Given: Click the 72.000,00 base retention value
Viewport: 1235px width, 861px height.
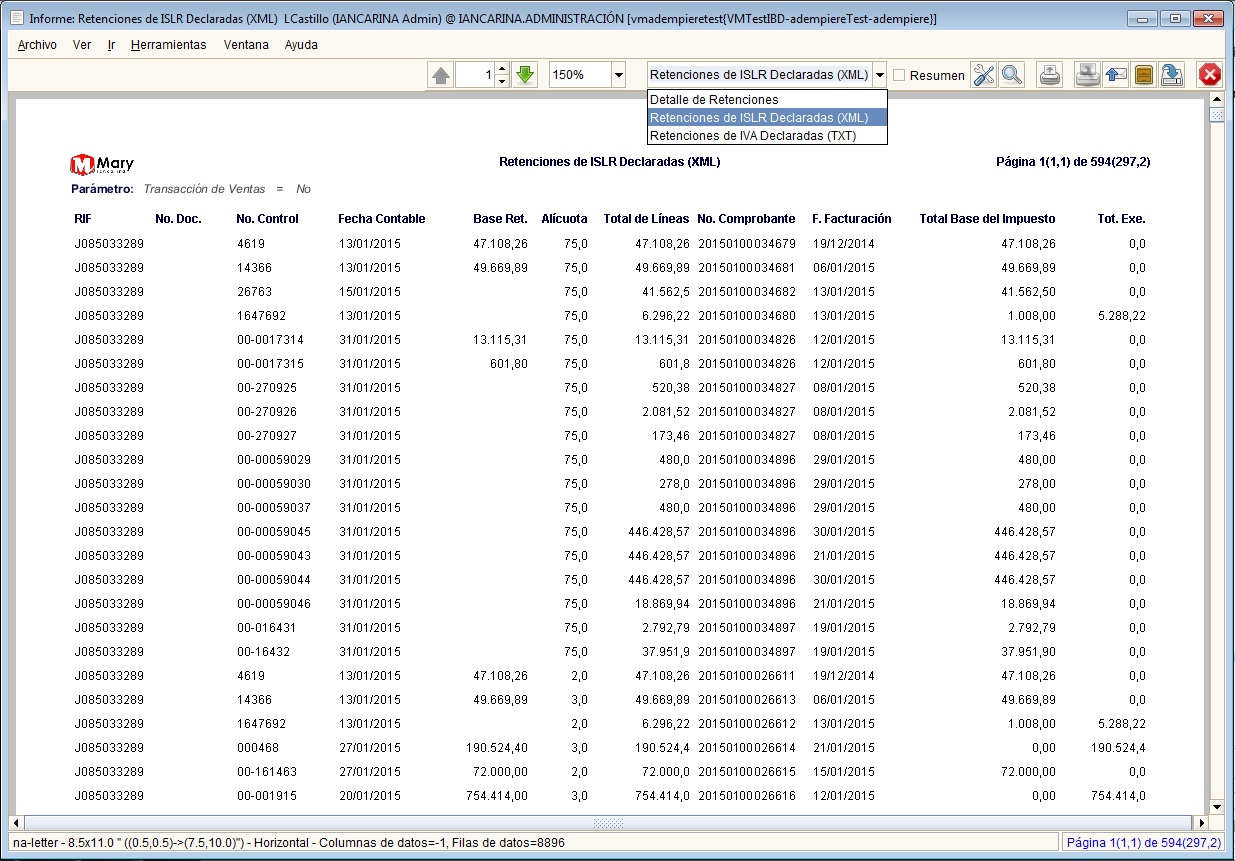Looking at the screenshot, I should (x=501, y=771).
